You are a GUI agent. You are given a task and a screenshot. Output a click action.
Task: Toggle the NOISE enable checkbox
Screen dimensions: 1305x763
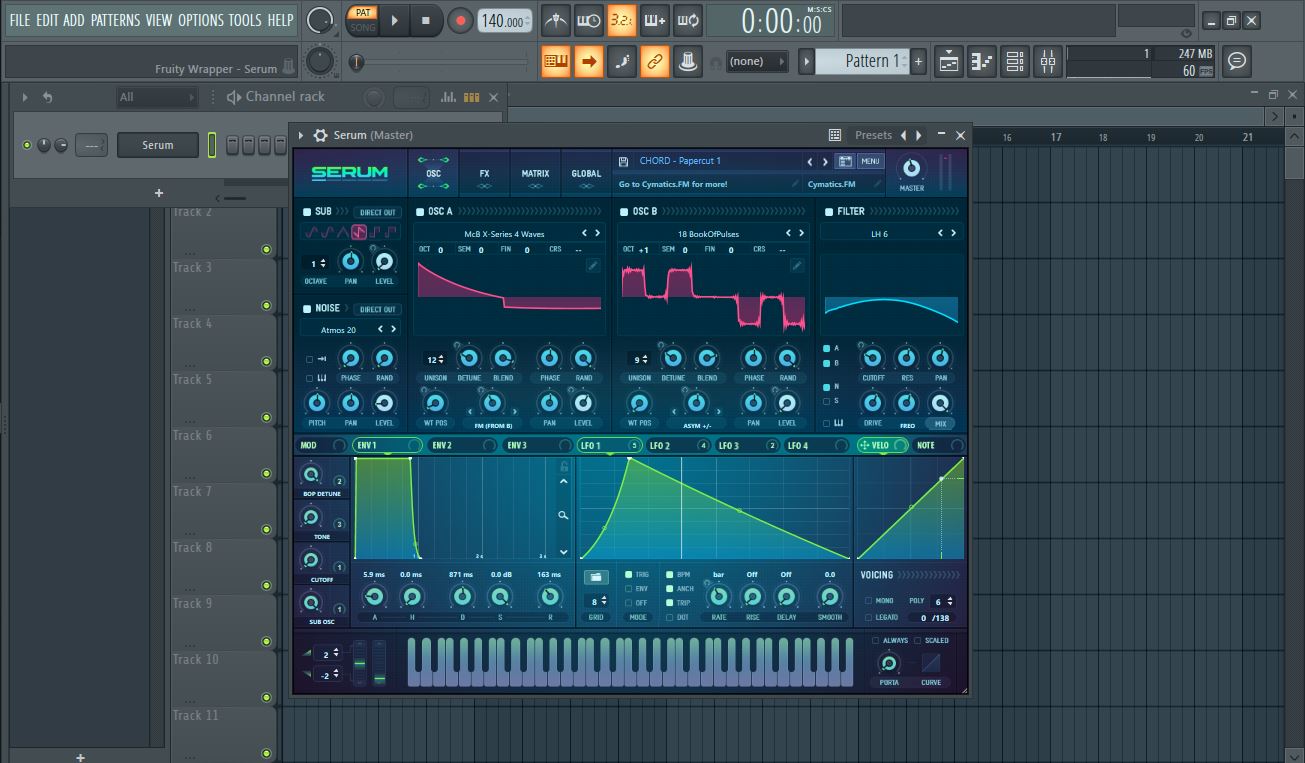(307, 309)
